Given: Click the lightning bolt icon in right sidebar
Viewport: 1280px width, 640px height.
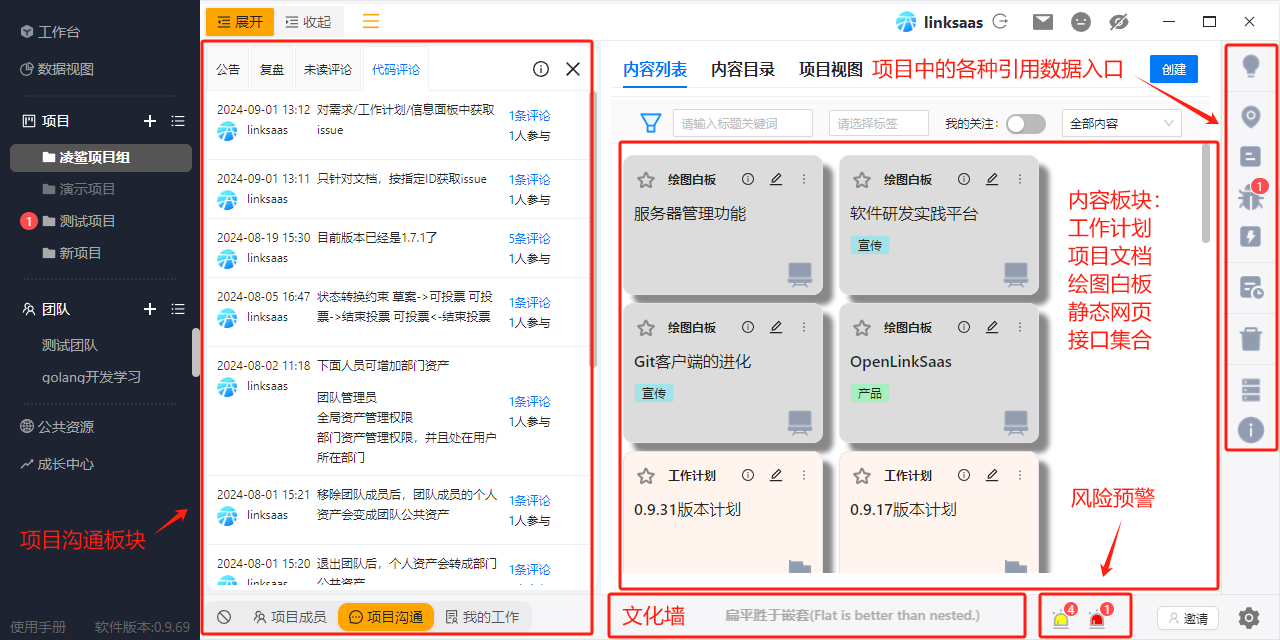Looking at the screenshot, I should click(x=1250, y=237).
